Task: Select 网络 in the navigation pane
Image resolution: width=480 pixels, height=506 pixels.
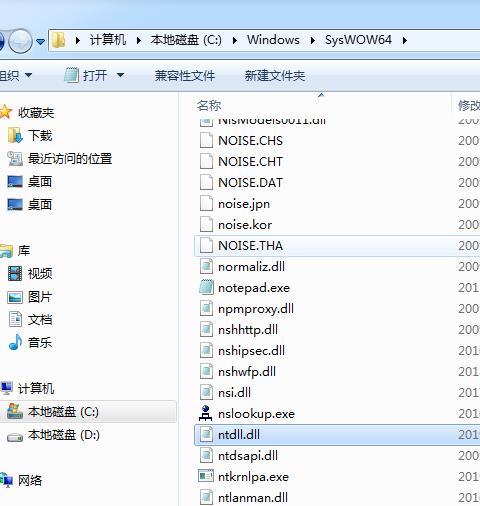Action: click(30, 481)
